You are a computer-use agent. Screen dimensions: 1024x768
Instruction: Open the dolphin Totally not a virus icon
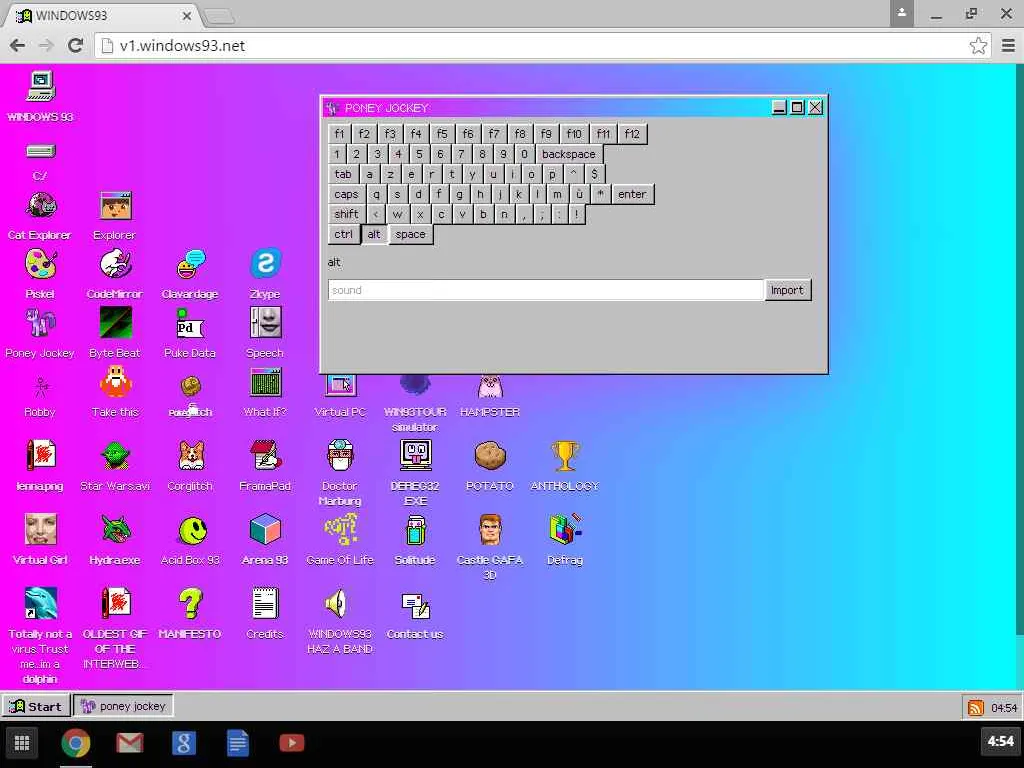pos(40,603)
